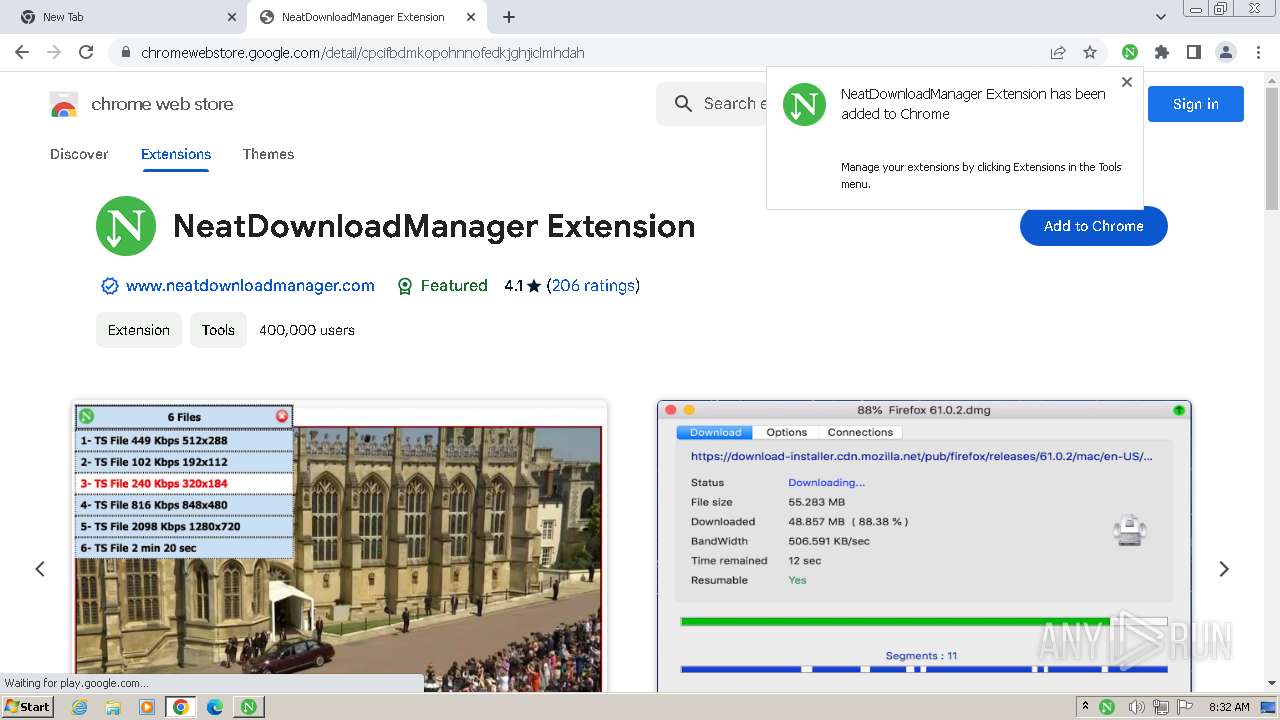This screenshot has width=1280, height=720.
Task: Toggle the browser side panel
Action: tap(1194, 52)
